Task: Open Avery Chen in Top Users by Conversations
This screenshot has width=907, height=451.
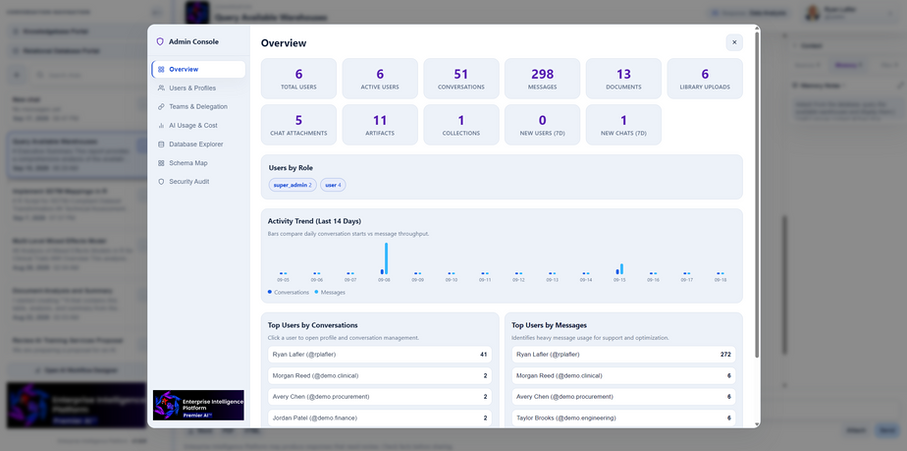Action: click(380, 397)
